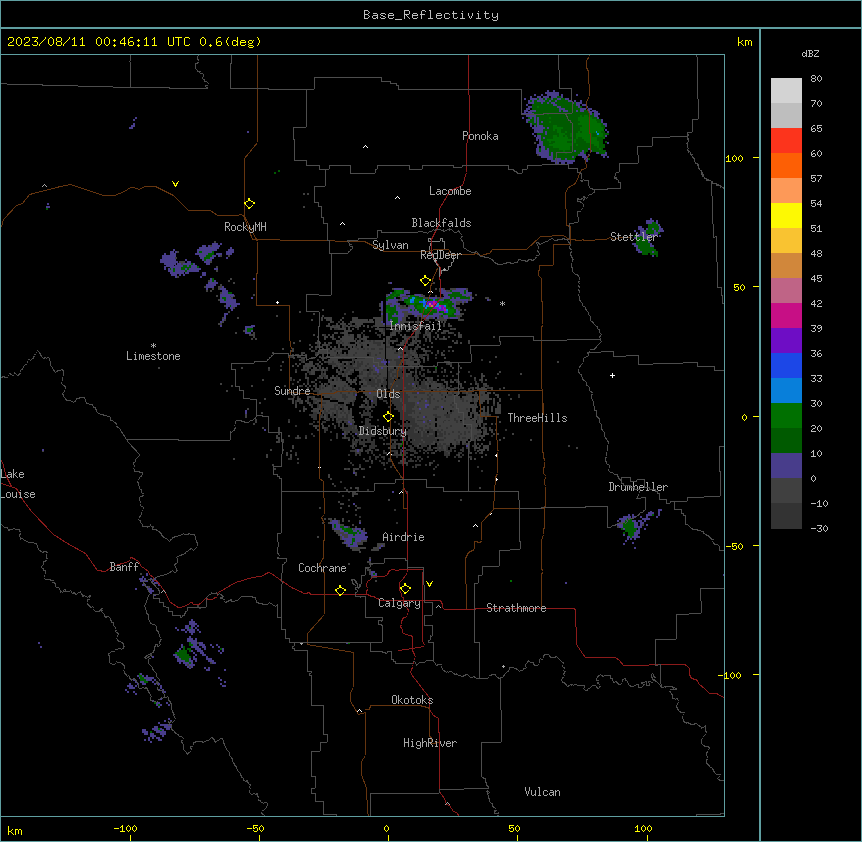
Task: Click the Blackfalds label on the map
Action: click(x=441, y=223)
